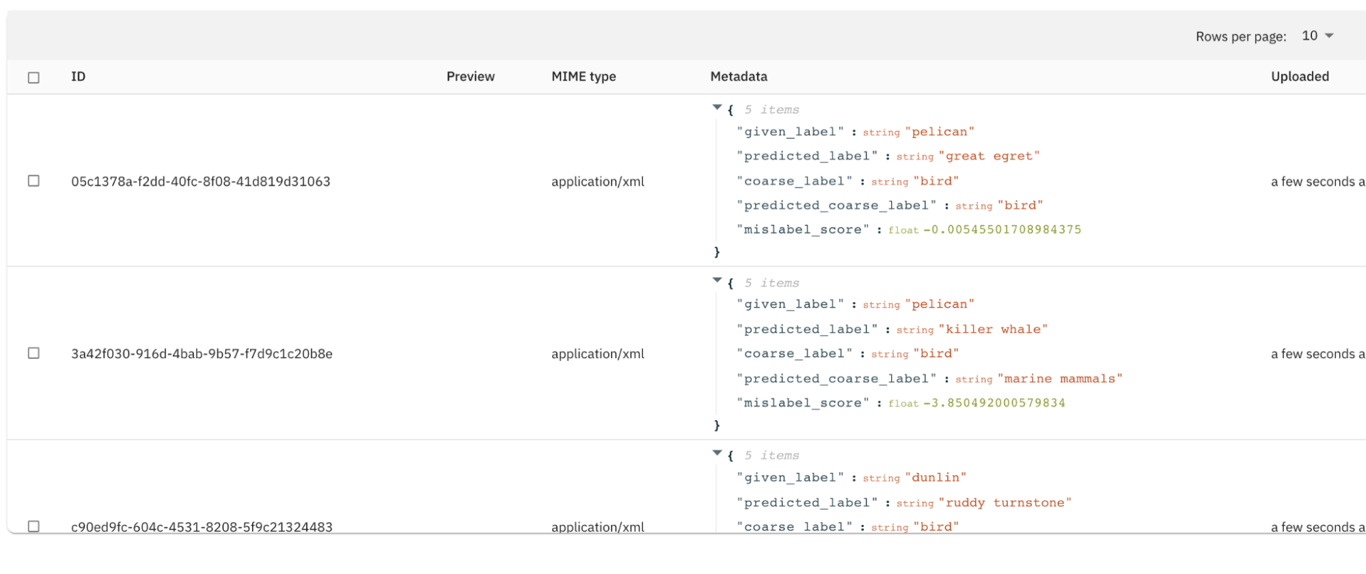Select checkbox for row 05c1378a-f2dd-40fc
The width and height of the screenshot is (1366, 574).
coord(34,181)
